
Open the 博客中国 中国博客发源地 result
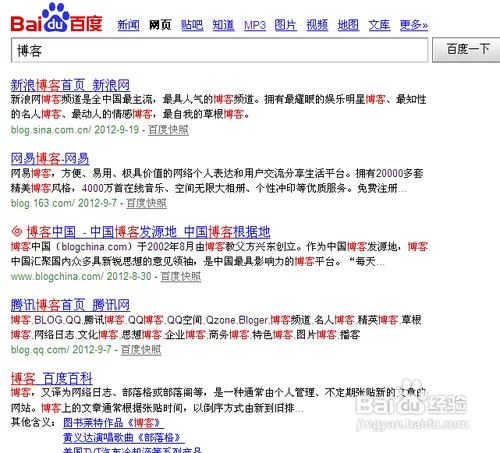click(x=148, y=232)
